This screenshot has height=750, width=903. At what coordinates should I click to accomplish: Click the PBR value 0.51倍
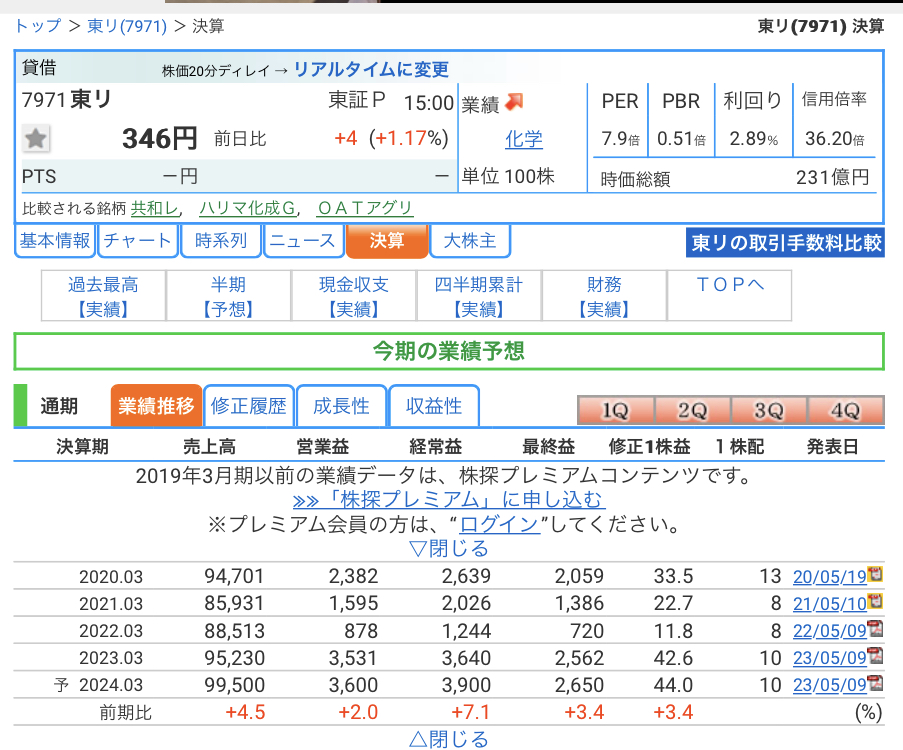[x=681, y=139]
